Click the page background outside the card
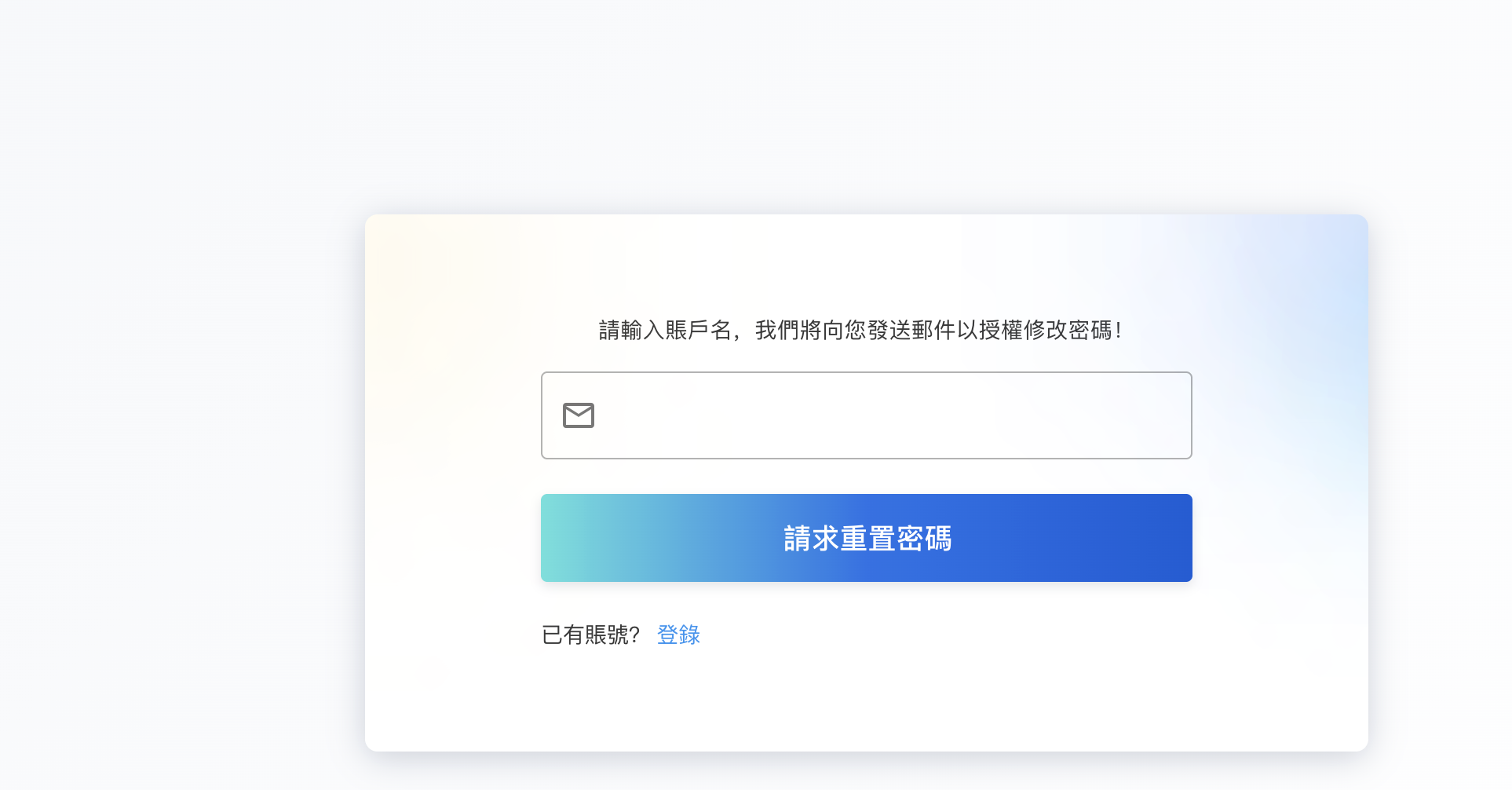The height and width of the screenshot is (790, 1512). point(181,393)
